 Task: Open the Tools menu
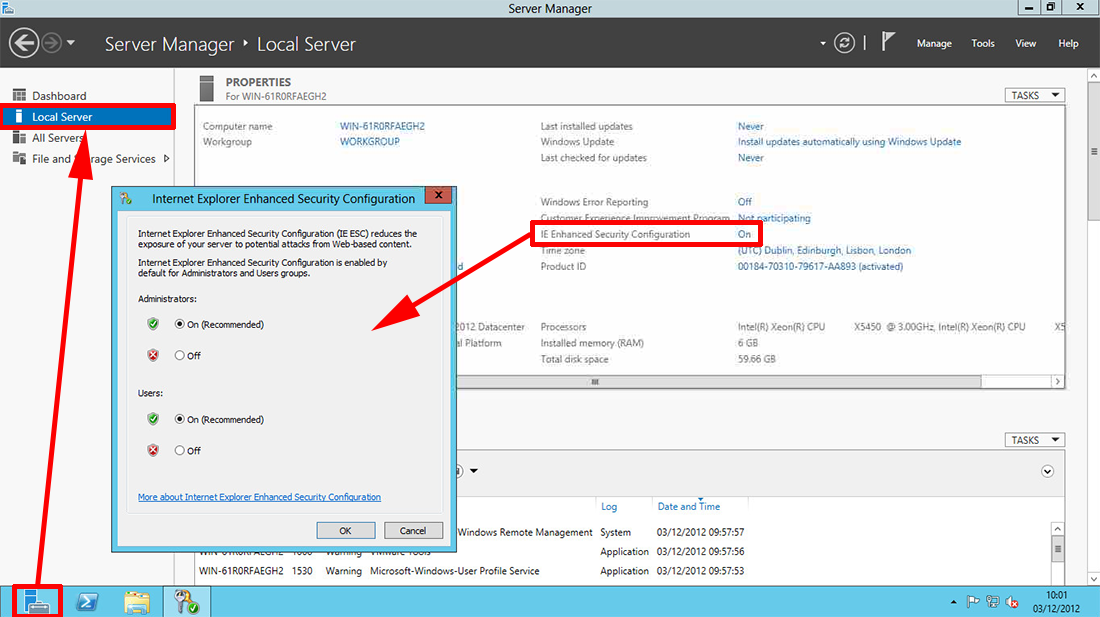tap(983, 43)
